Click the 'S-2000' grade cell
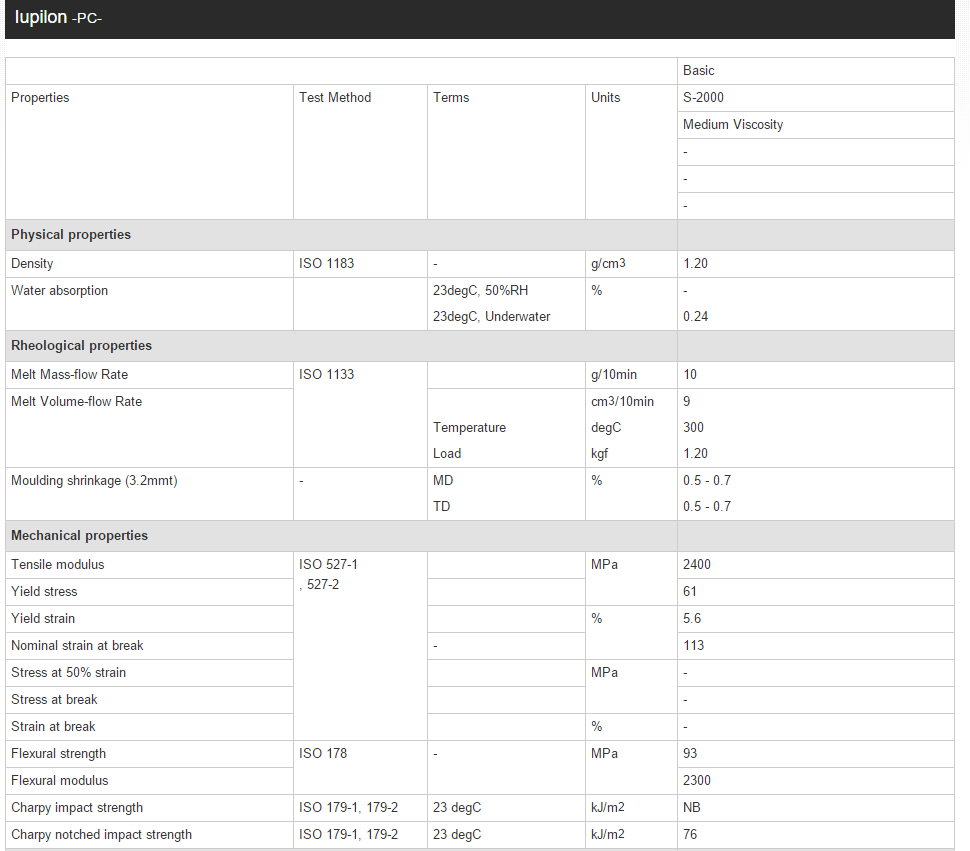This screenshot has height=851, width=970. pyautogui.click(x=815, y=98)
